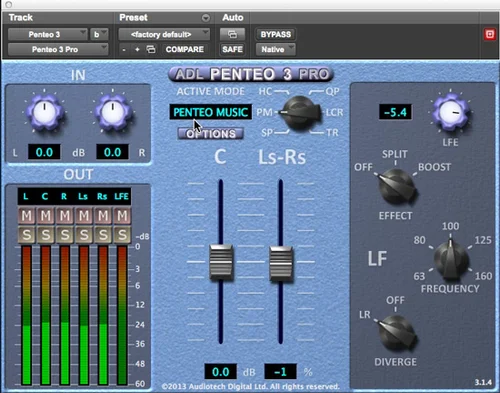The height and width of the screenshot is (393, 500).
Task: Select PM active mode position
Action: [264, 113]
